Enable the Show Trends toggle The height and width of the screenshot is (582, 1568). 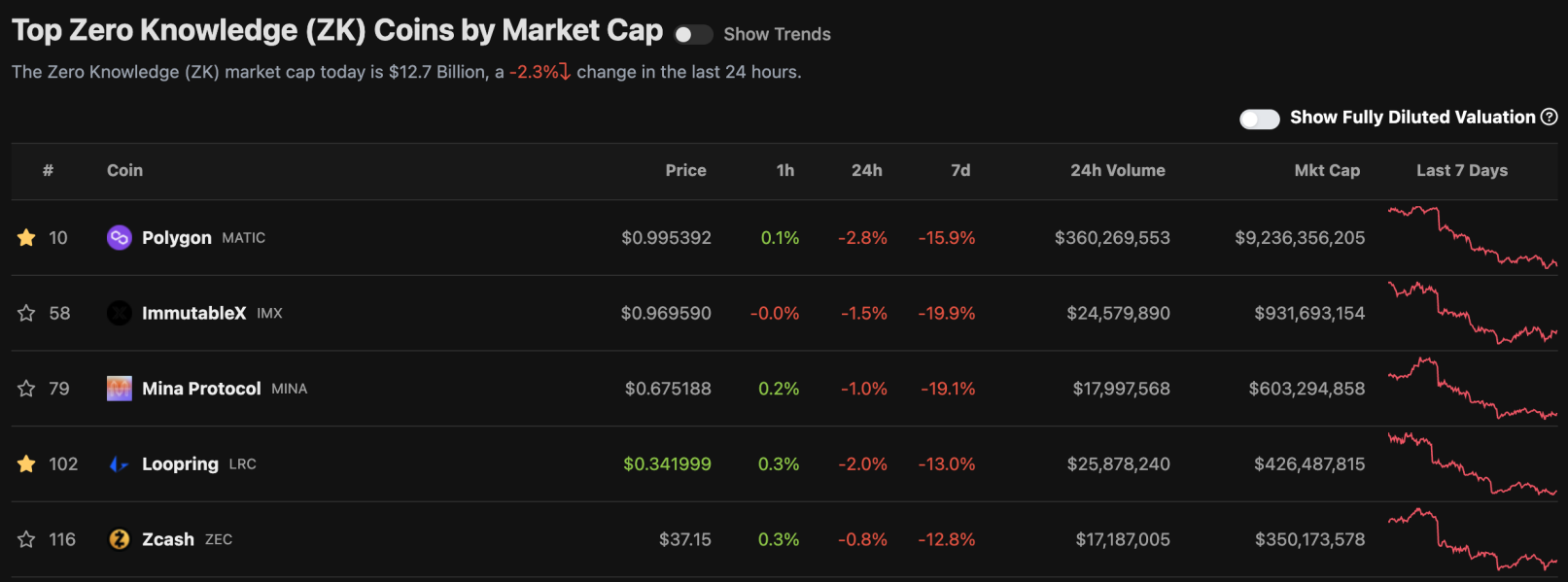(693, 34)
